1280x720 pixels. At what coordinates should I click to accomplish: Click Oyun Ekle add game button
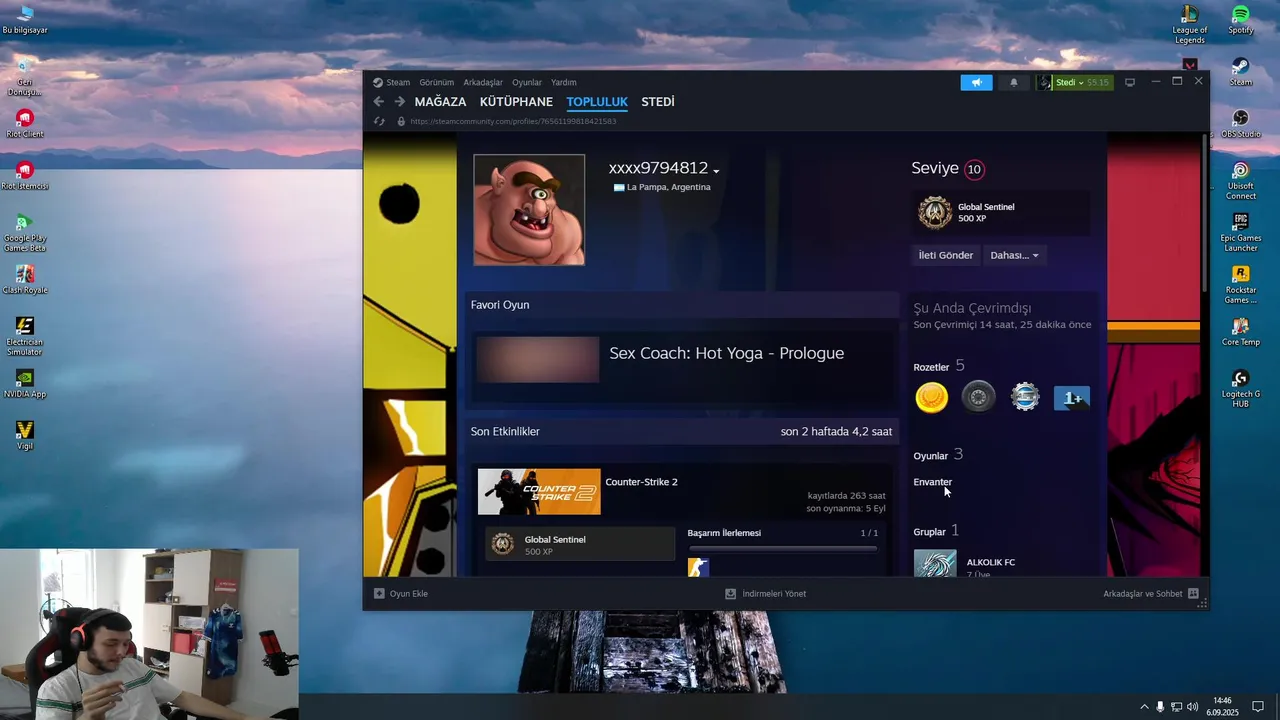coord(401,593)
